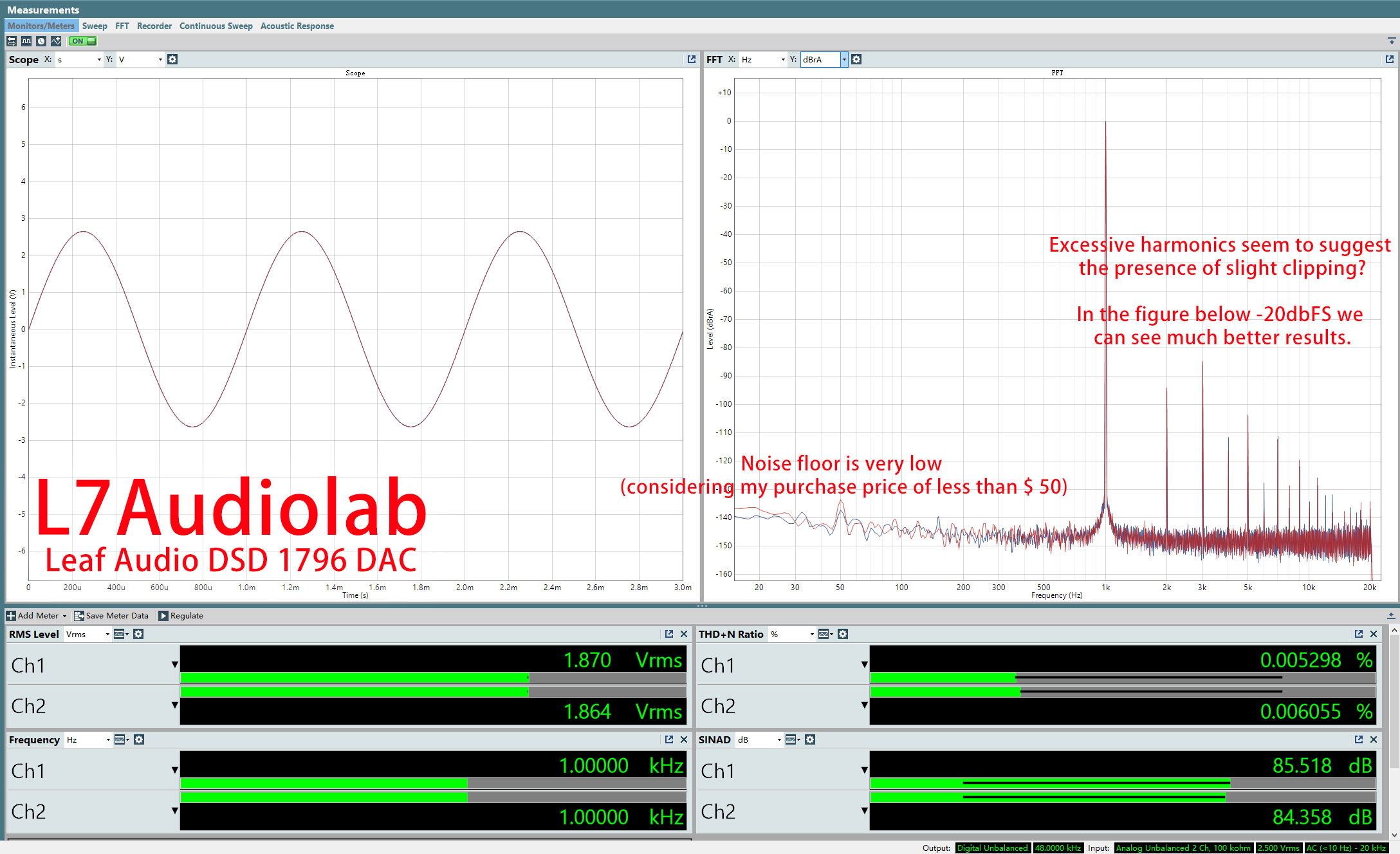The width and height of the screenshot is (1400, 854).
Task: Switch to the Recorder tab
Action: point(154,26)
